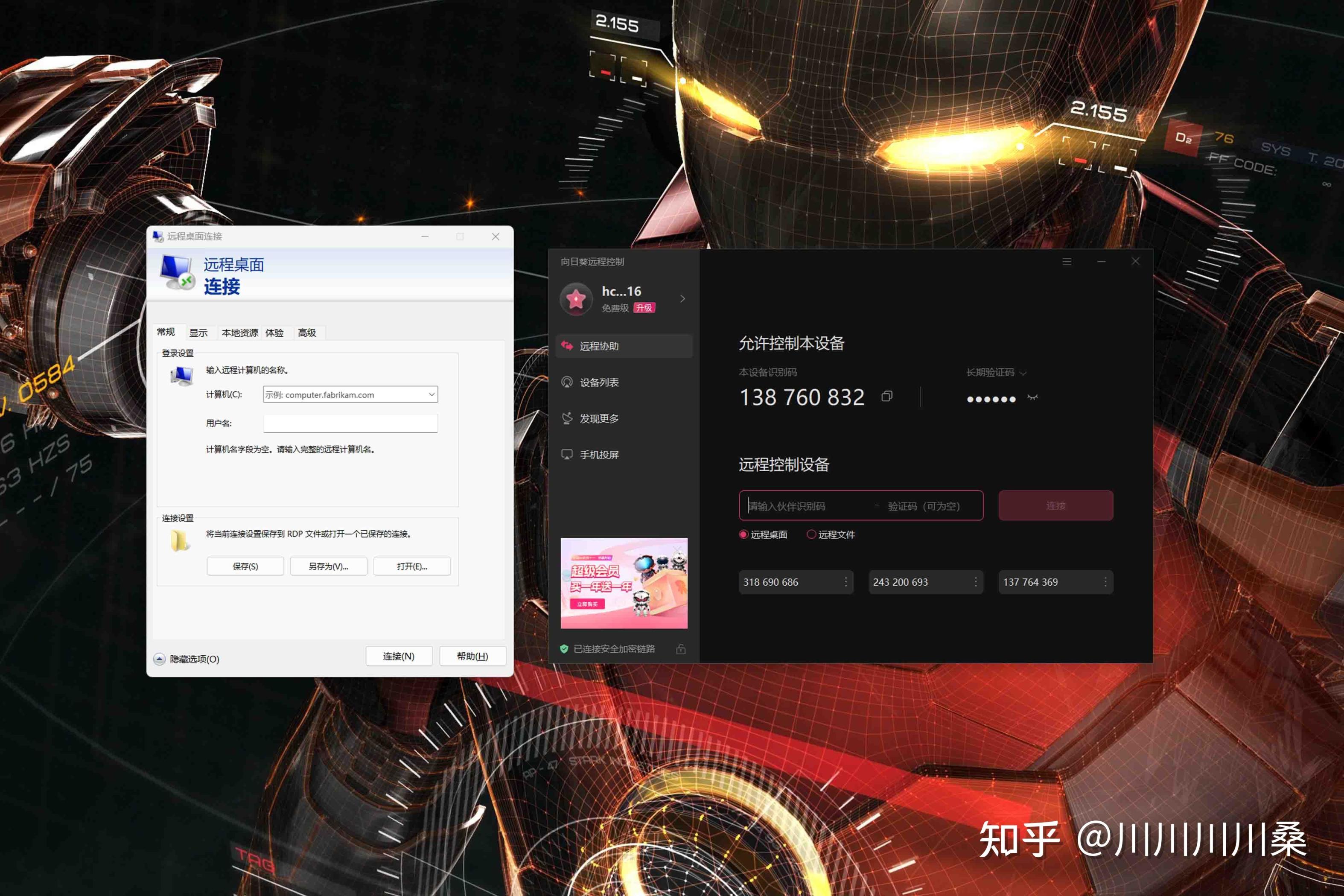This screenshot has height=896, width=1344.
Task: Click the pink star account avatar
Action: click(x=576, y=299)
